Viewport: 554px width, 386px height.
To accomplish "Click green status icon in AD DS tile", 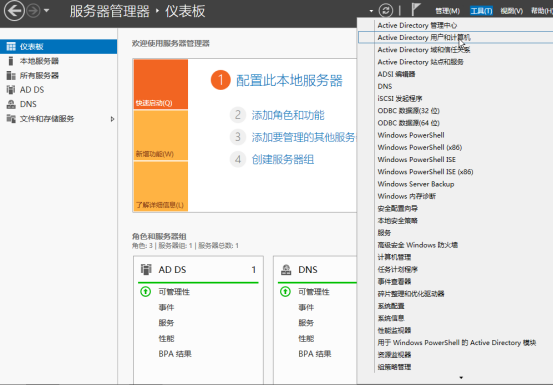I will (146, 292).
